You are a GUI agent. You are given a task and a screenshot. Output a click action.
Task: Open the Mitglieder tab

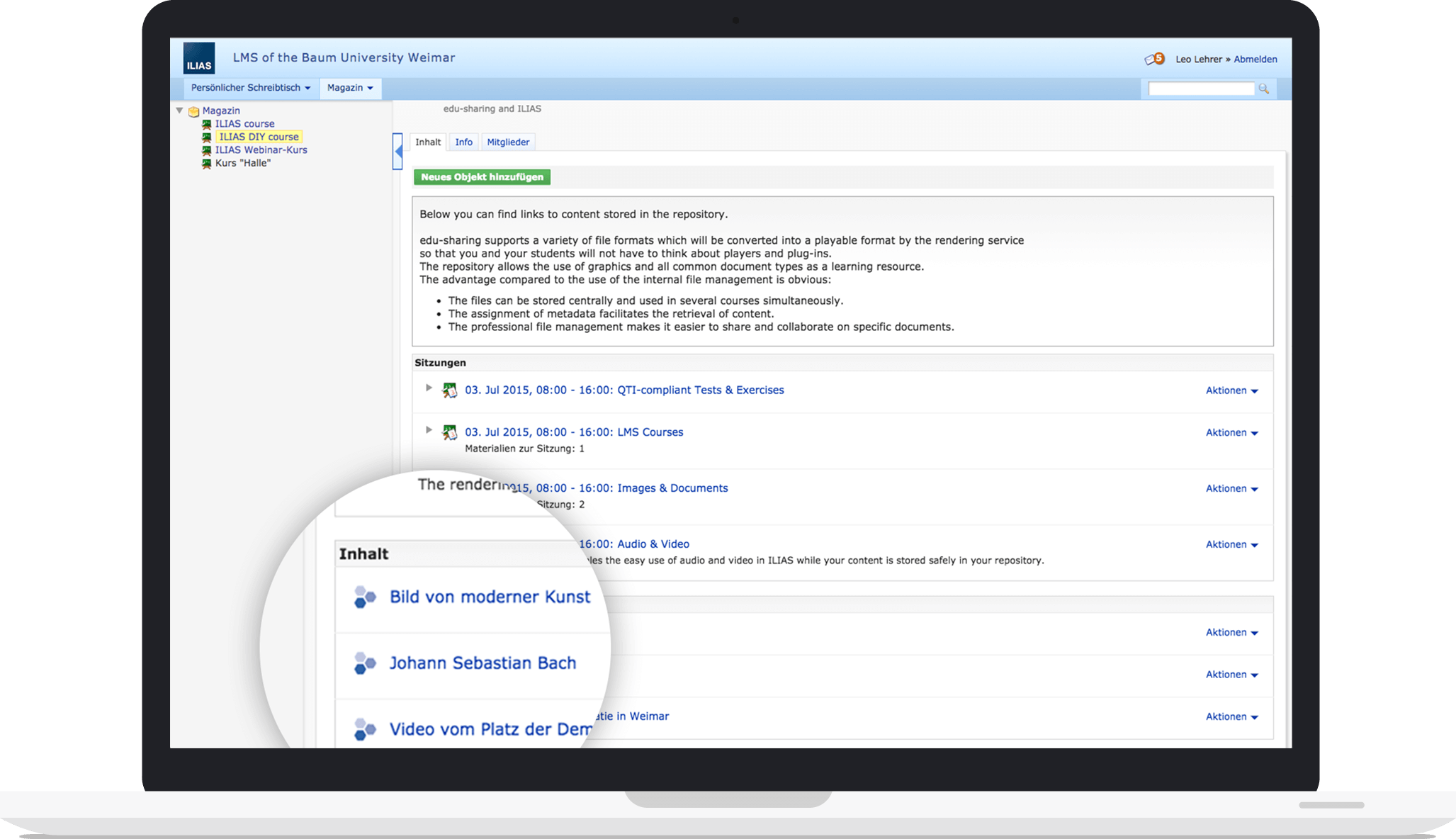(x=509, y=142)
